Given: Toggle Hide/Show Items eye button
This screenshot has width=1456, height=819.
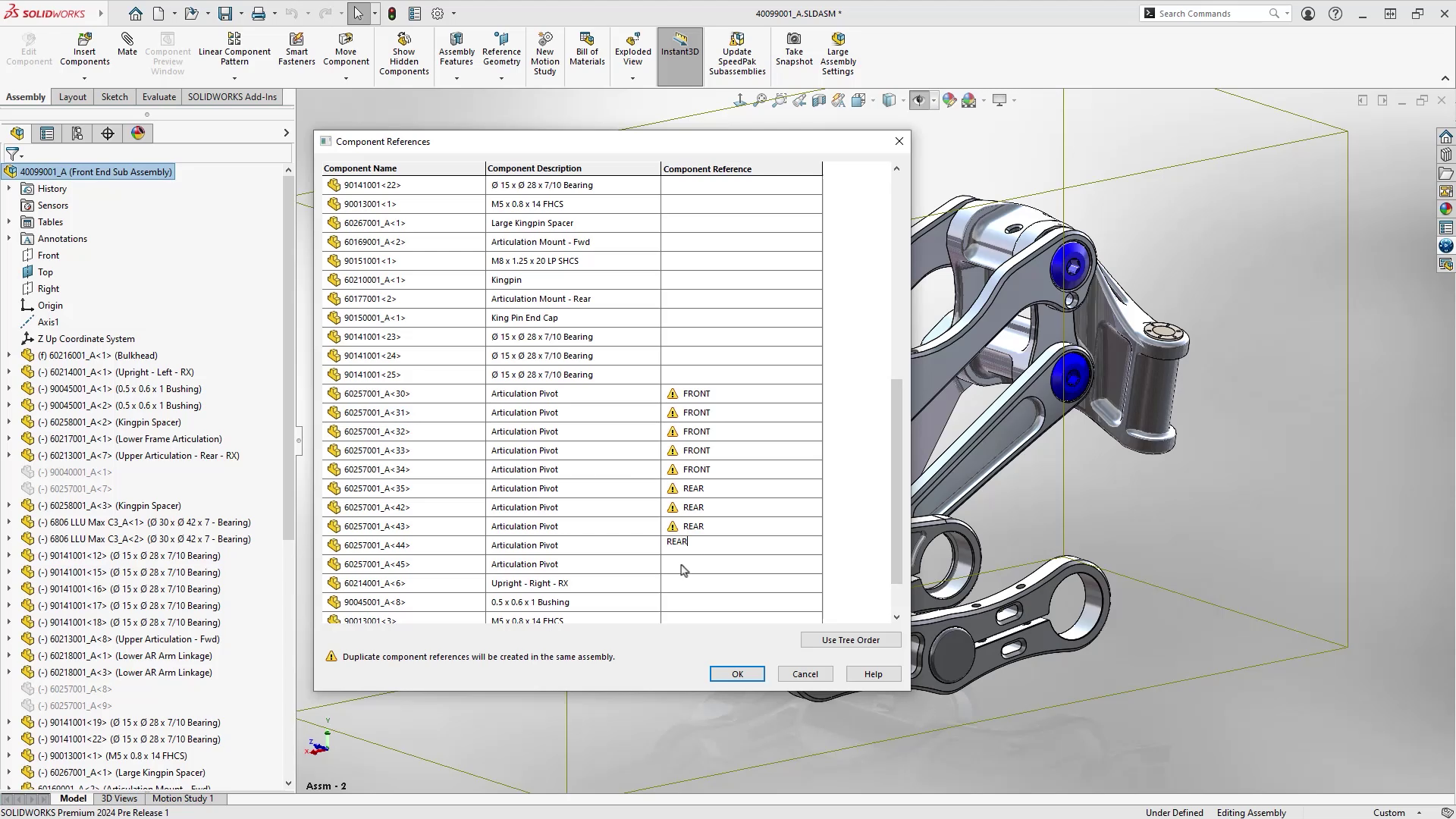Looking at the screenshot, I should (x=919, y=100).
